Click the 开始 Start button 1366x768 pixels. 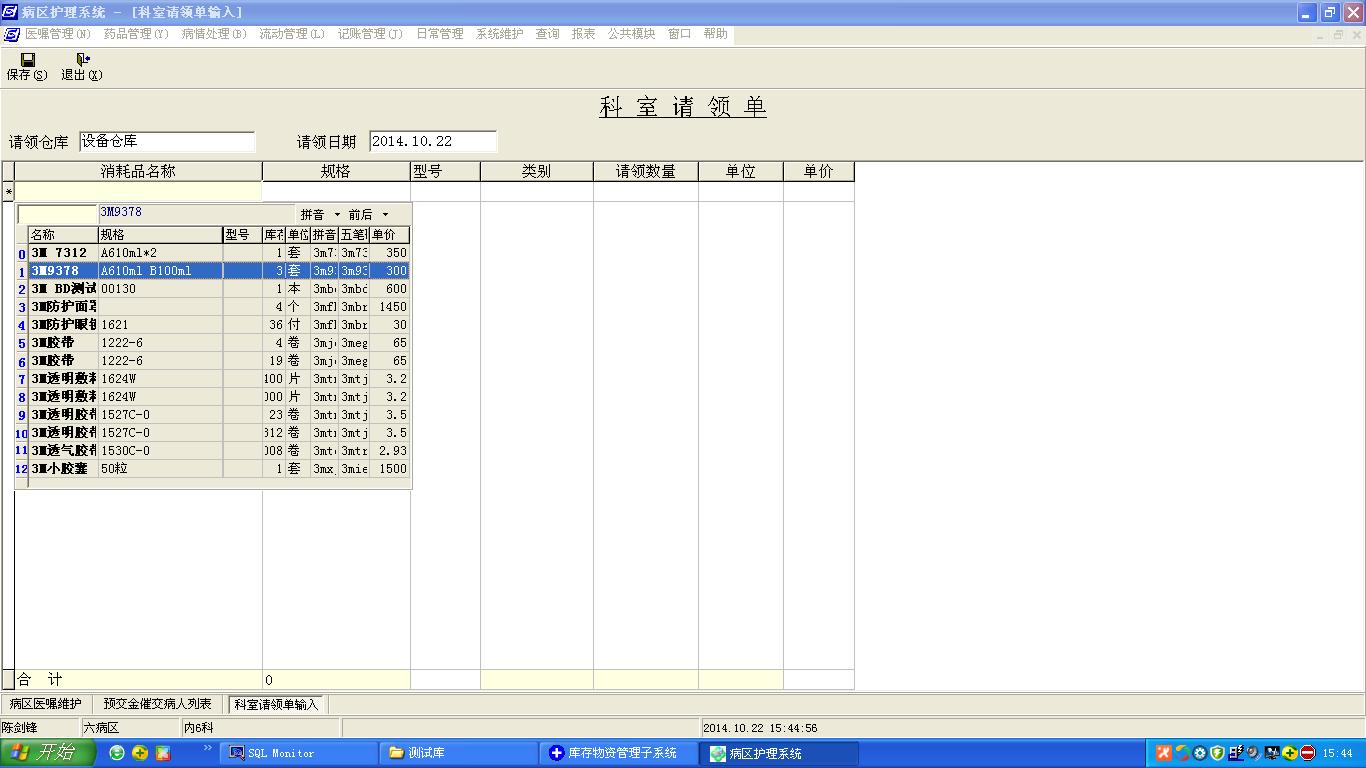pyautogui.click(x=48, y=753)
